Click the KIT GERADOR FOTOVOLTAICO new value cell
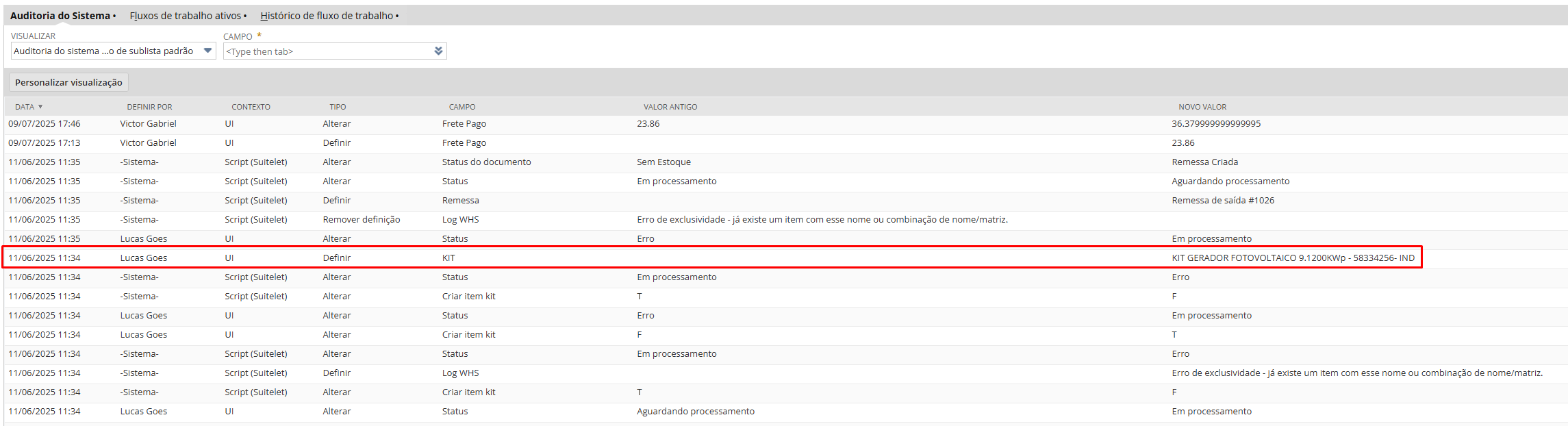 1292,258
